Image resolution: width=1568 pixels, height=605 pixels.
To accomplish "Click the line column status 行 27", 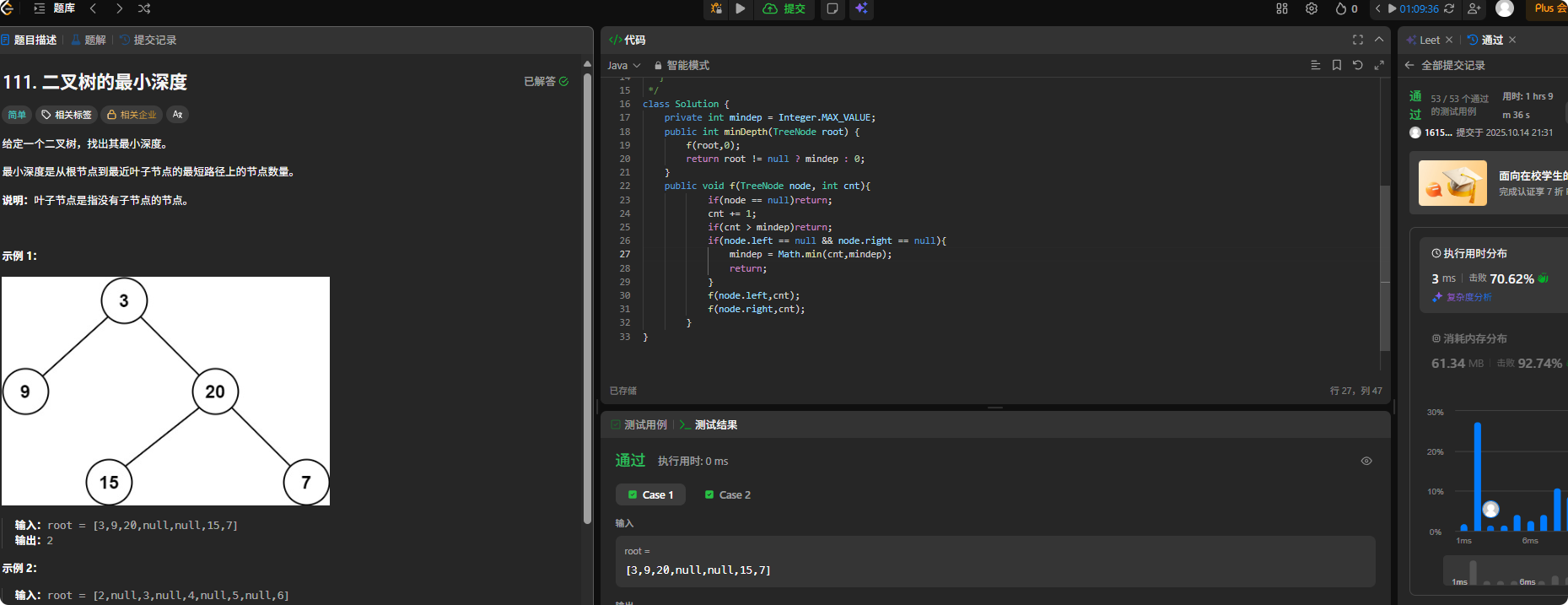I will [x=1356, y=391].
